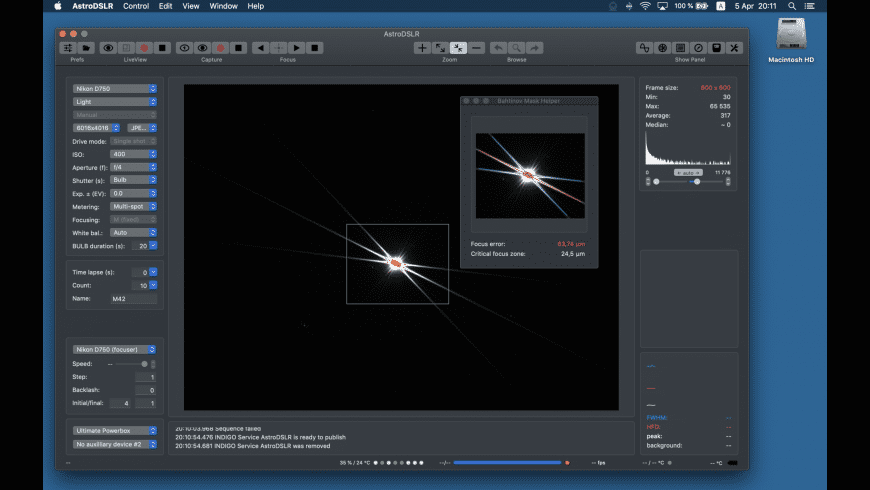Viewport: 870px width, 490px height.
Task: Open the No auxiliary device #2 dropdown
Action: coord(115,444)
